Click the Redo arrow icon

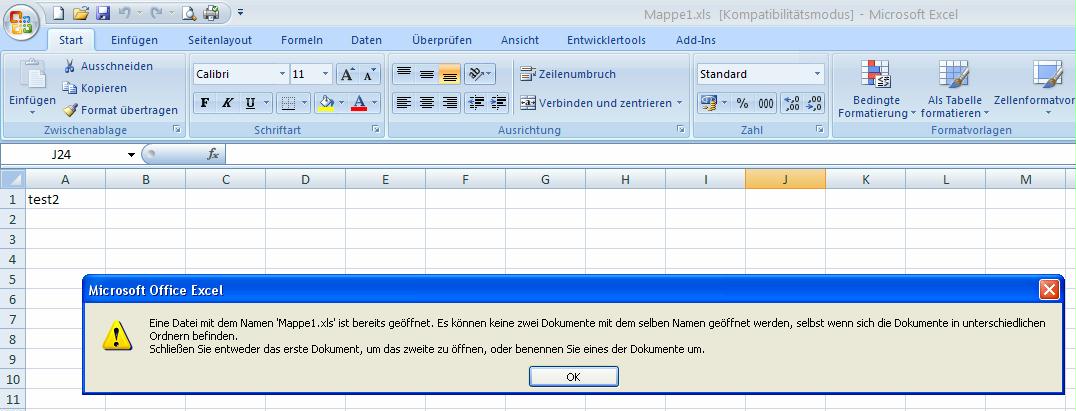coord(156,12)
